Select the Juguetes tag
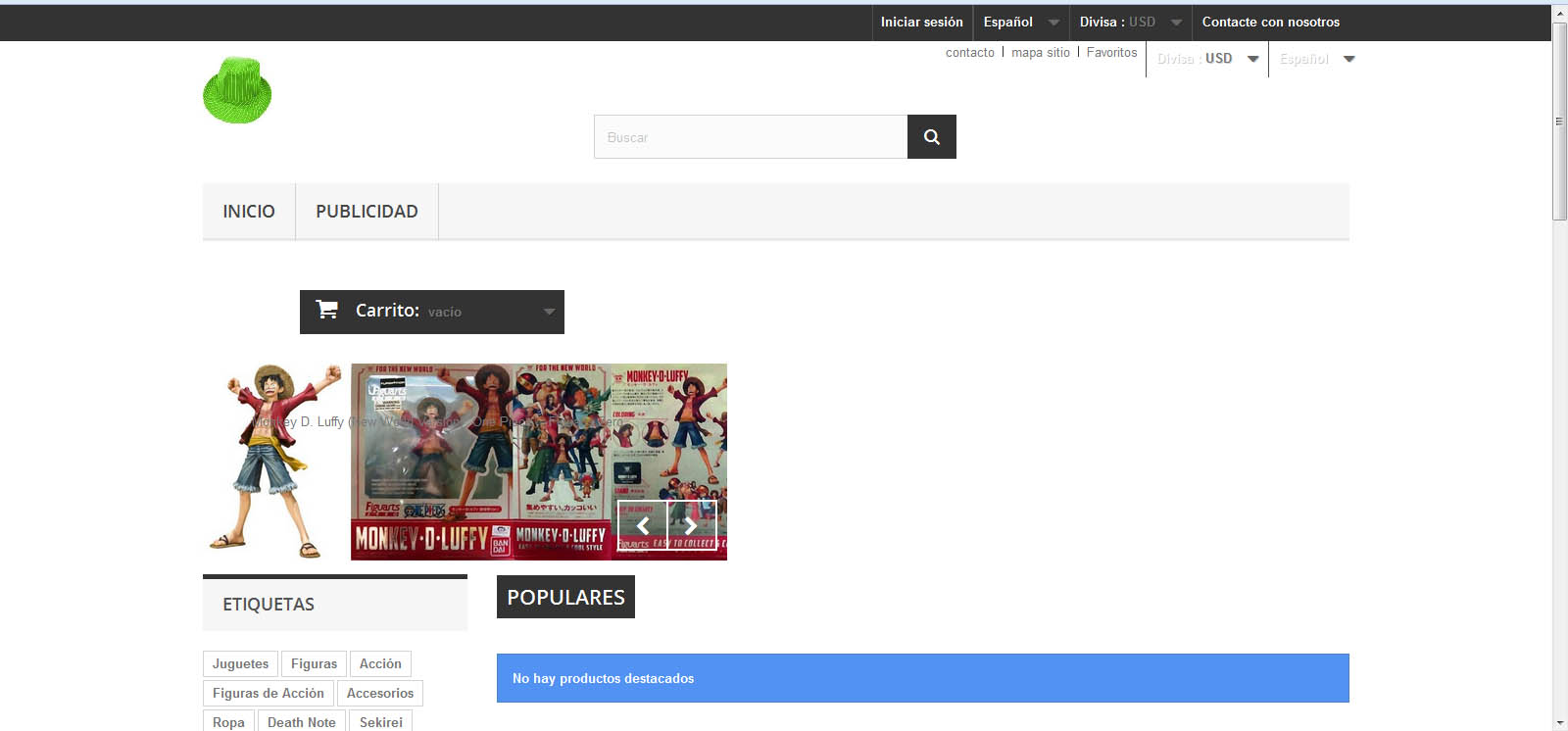The height and width of the screenshot is (731, 1568). click(x=240, y=663)
